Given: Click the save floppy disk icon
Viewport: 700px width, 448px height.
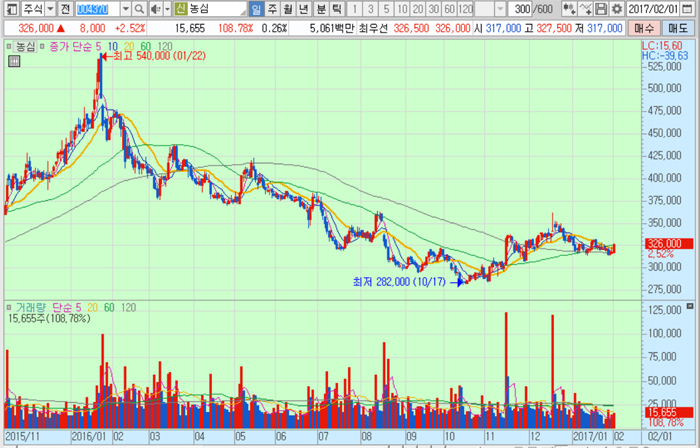Looking at the screenshot, I should [601, 9].
